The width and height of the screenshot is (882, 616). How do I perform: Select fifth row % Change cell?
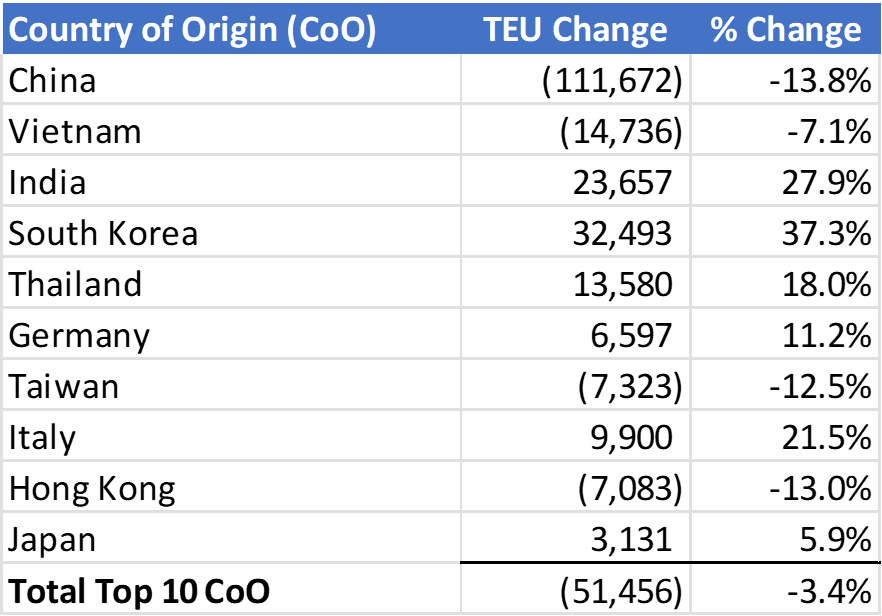(x=786, y=282)
